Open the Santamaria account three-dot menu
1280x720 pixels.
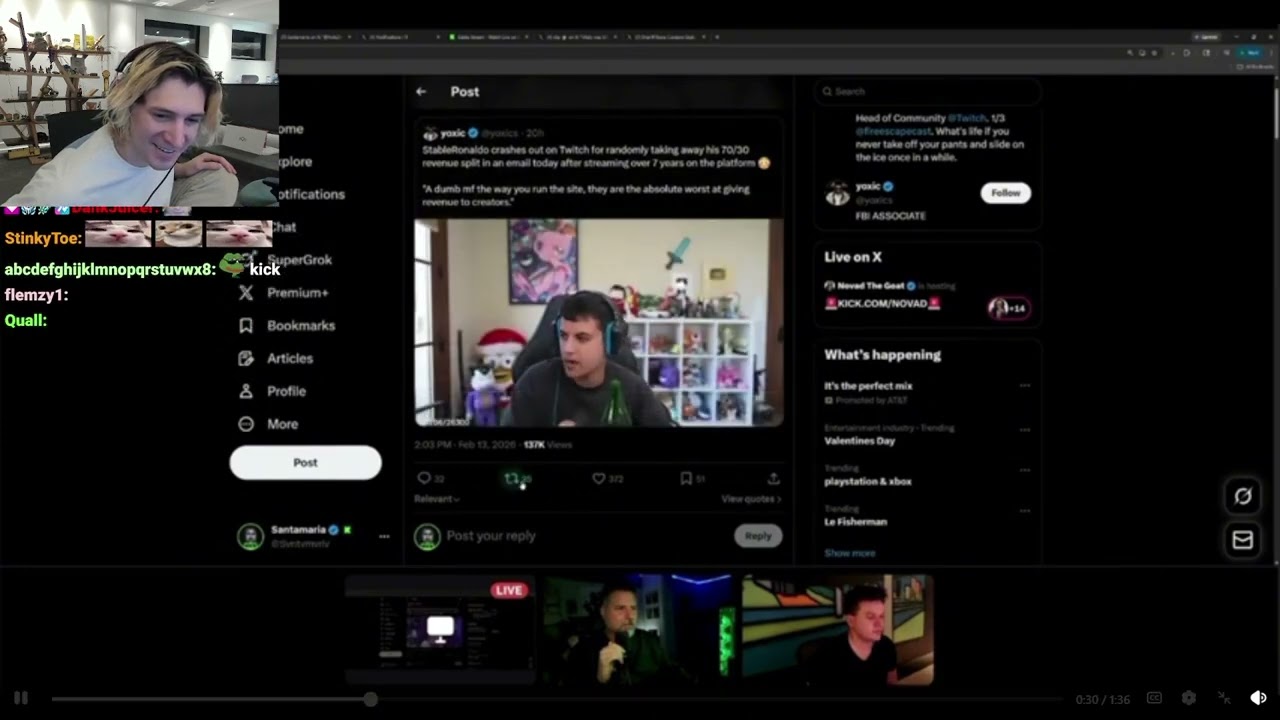point(384,536)
